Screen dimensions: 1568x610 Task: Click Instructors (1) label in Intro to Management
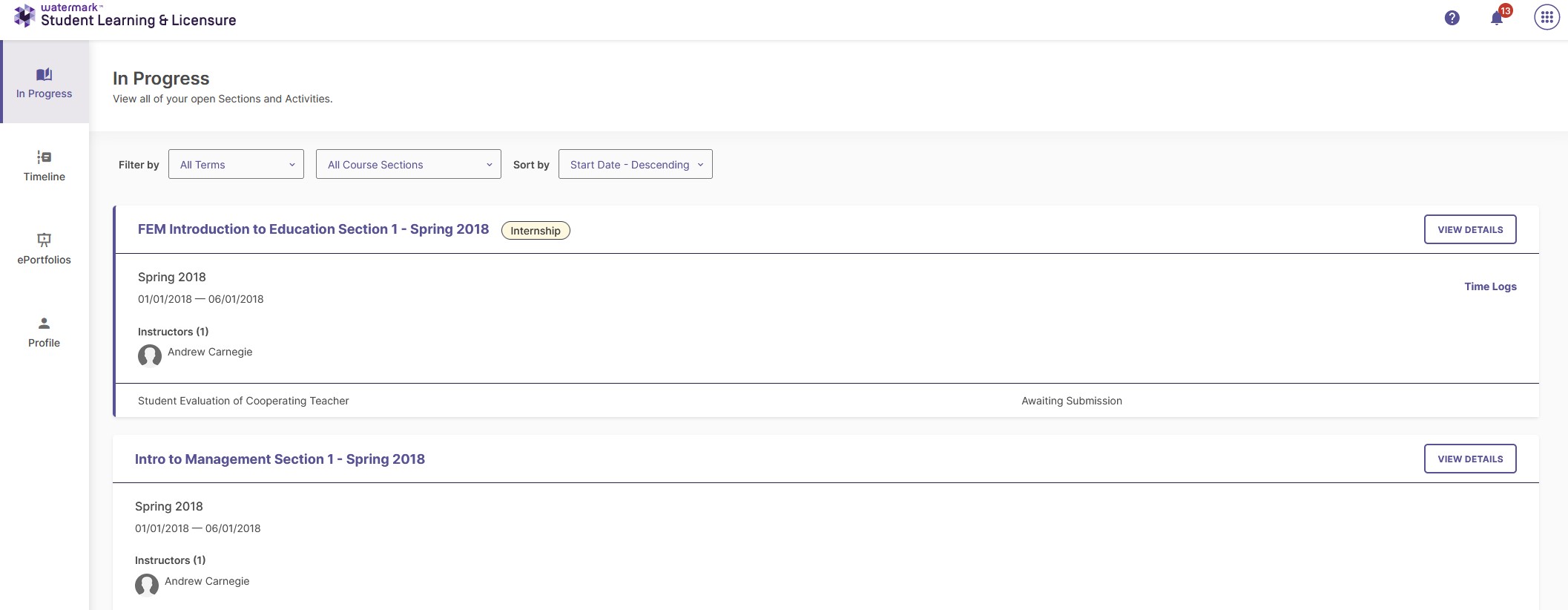tap(170, 560)
